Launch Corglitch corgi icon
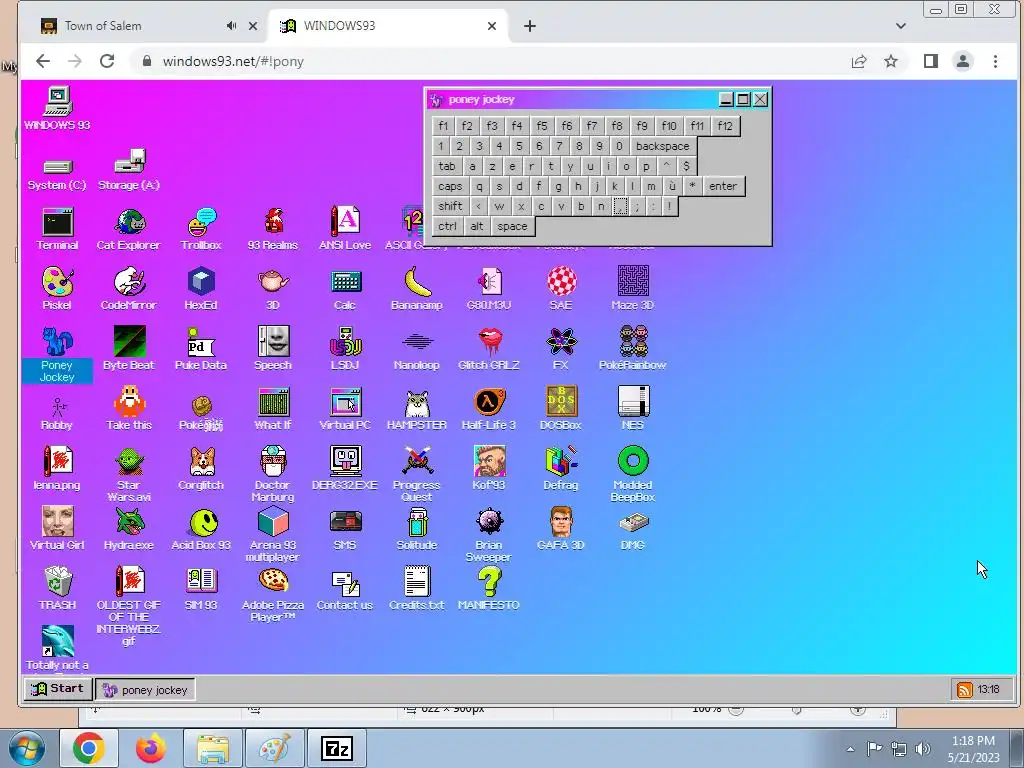This screenshot has height=768, width=1024. (x=201, y=469)
